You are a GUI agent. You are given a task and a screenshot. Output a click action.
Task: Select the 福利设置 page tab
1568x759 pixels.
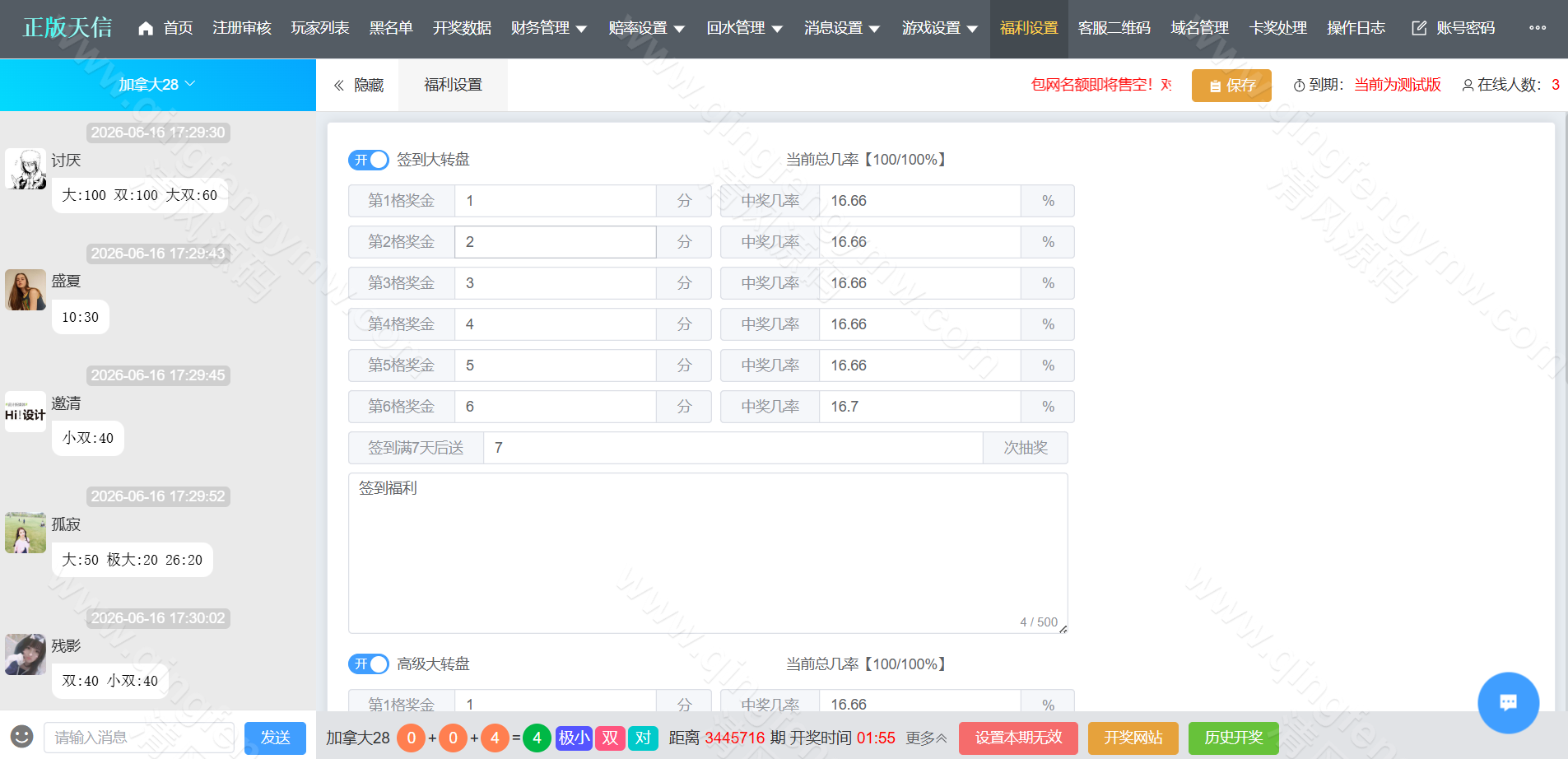pos(453,85)
